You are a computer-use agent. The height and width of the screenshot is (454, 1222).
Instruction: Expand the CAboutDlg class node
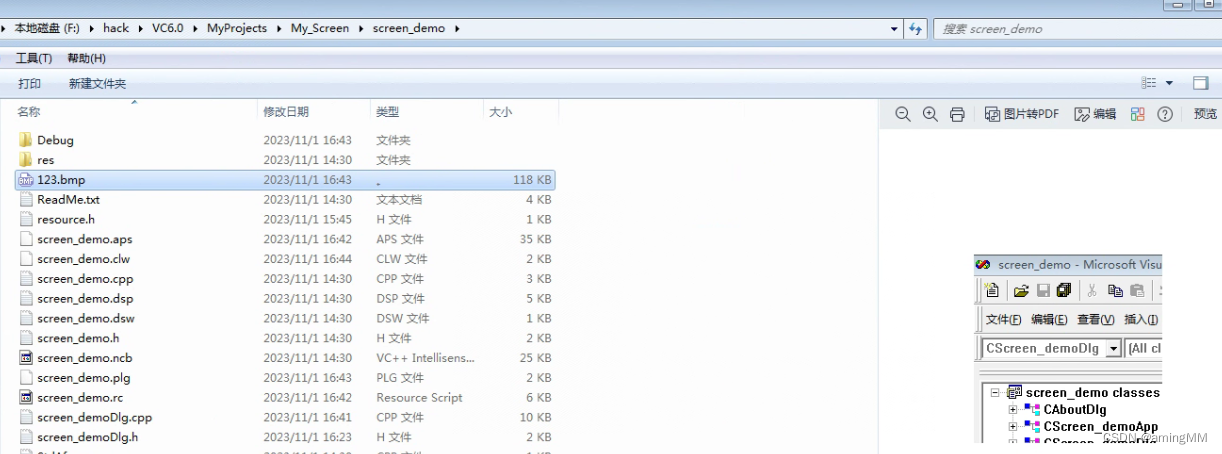(x=1013, y=410)
